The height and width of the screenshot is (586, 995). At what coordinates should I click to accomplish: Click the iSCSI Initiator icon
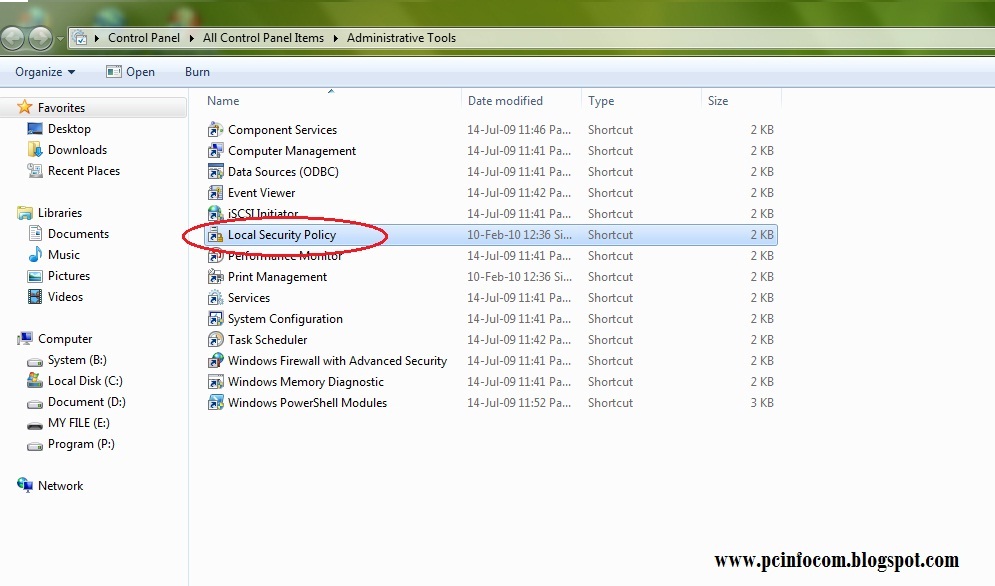[216, 213]
